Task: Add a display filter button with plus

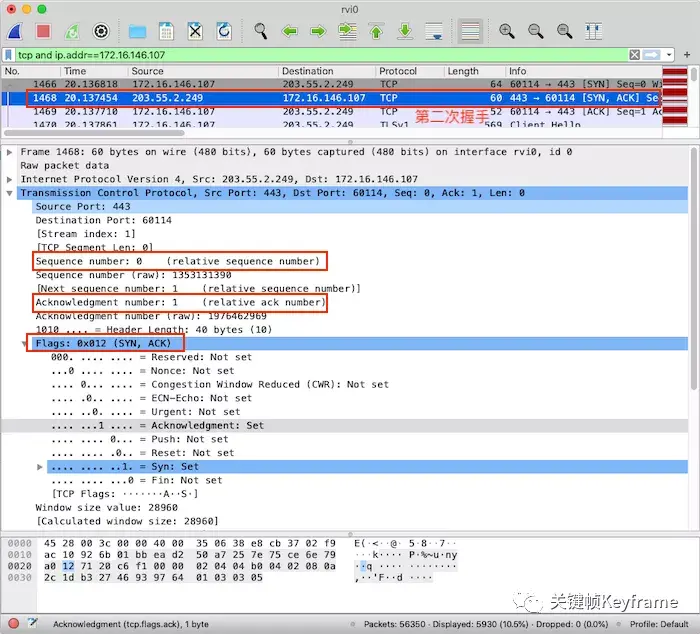Action: pos(687,55)
